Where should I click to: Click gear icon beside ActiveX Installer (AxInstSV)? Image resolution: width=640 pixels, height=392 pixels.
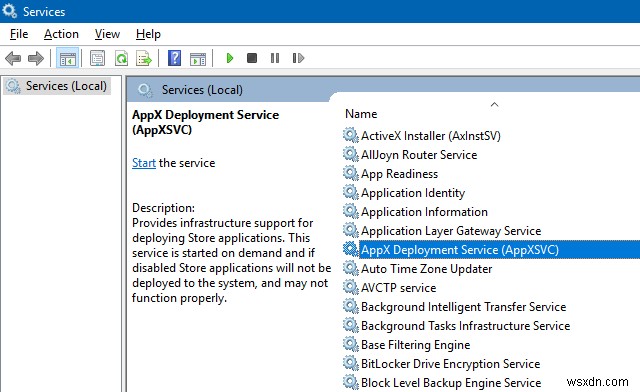click(x=351, y=135)
